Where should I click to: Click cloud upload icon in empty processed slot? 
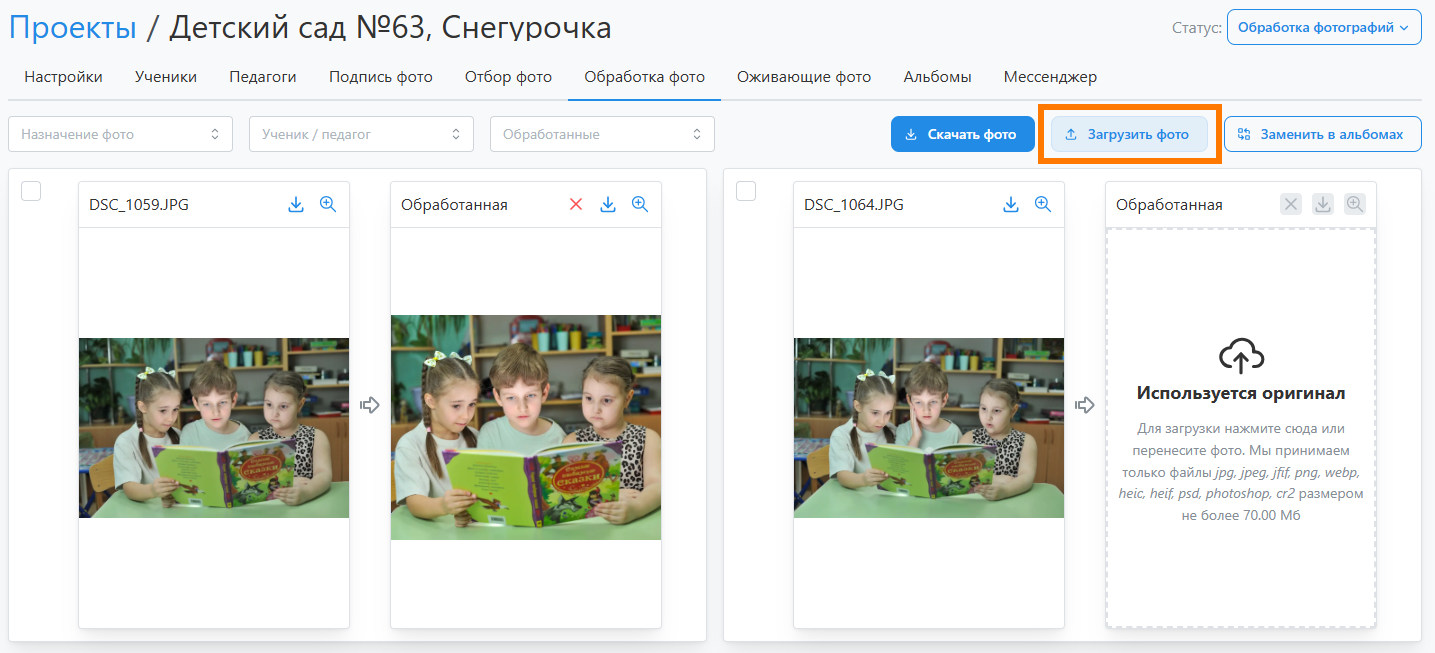(1241, 356)
